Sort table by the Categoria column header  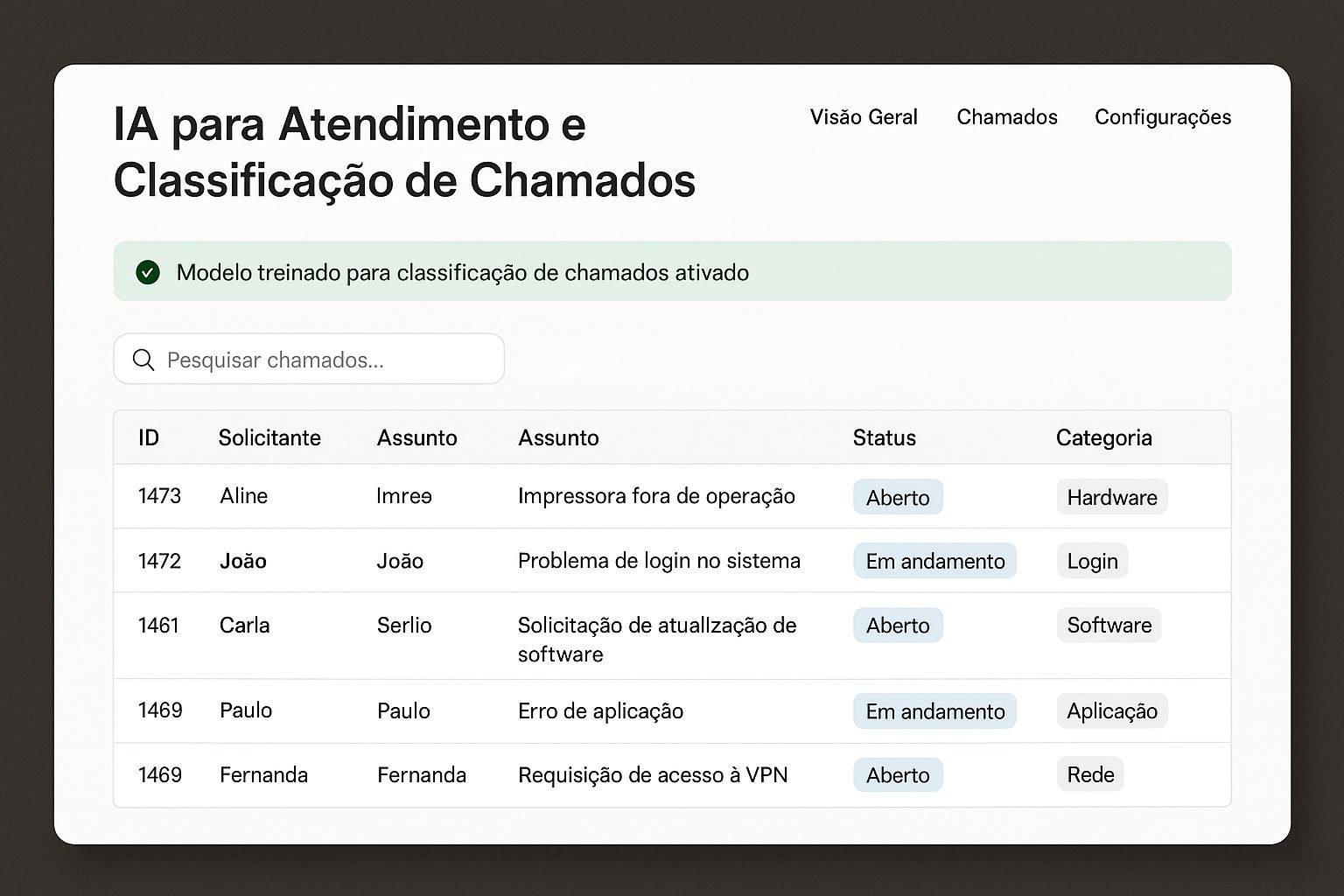1103,437
